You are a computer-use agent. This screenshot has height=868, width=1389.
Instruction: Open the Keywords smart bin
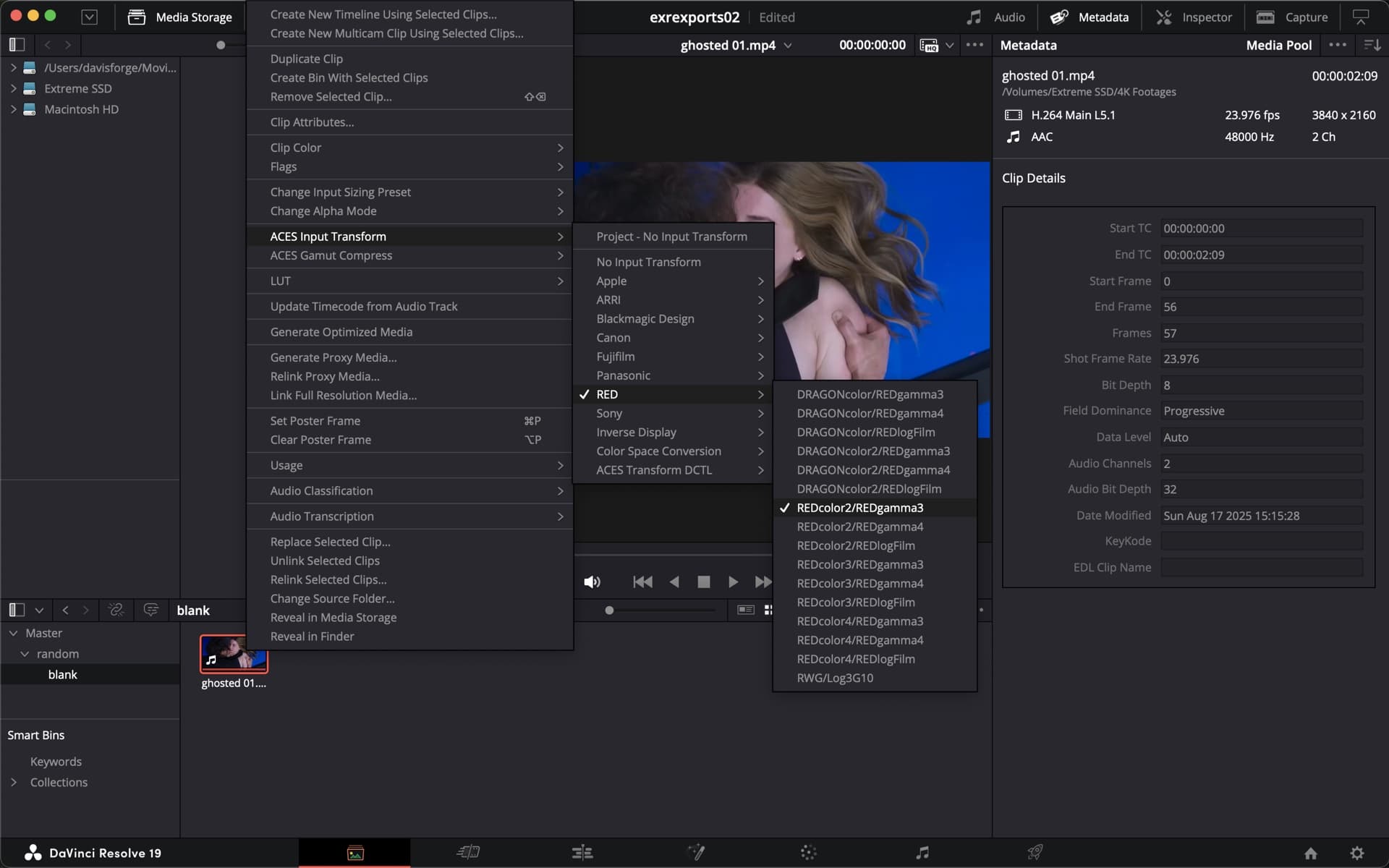tap(56, 762)
